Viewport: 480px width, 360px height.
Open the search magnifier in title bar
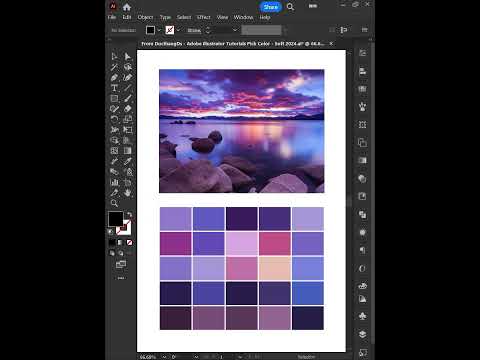pos(290,7)
